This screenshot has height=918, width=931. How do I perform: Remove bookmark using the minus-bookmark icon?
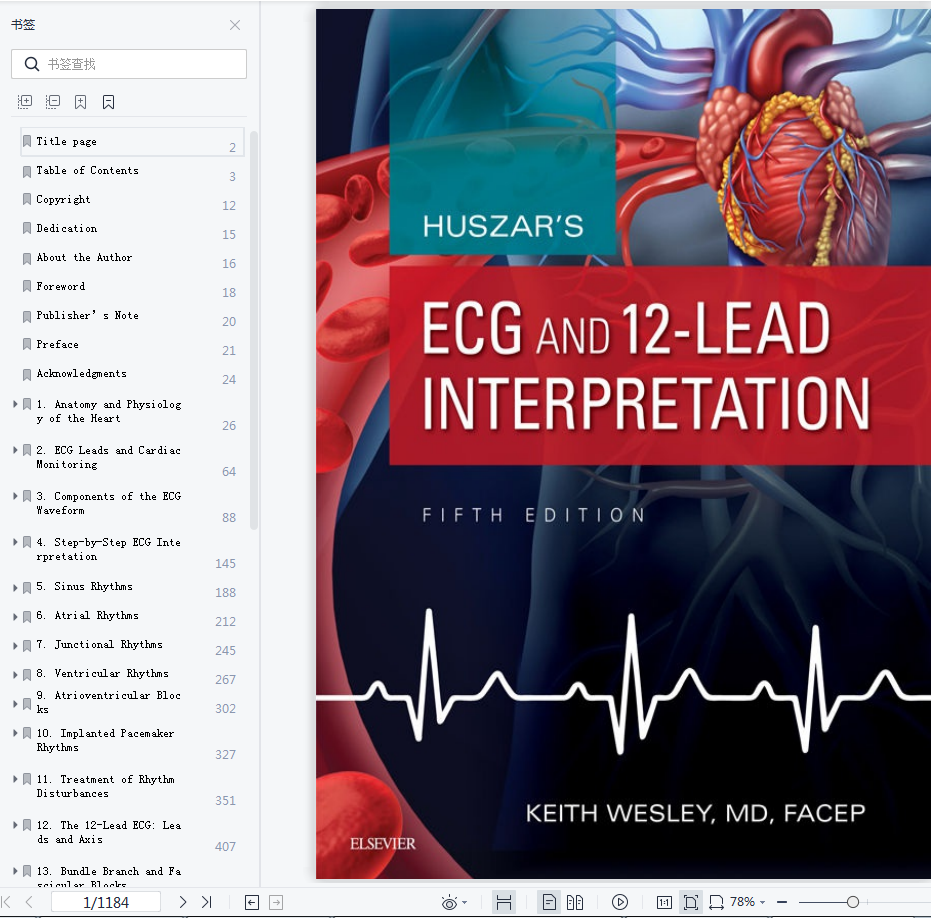109,102
